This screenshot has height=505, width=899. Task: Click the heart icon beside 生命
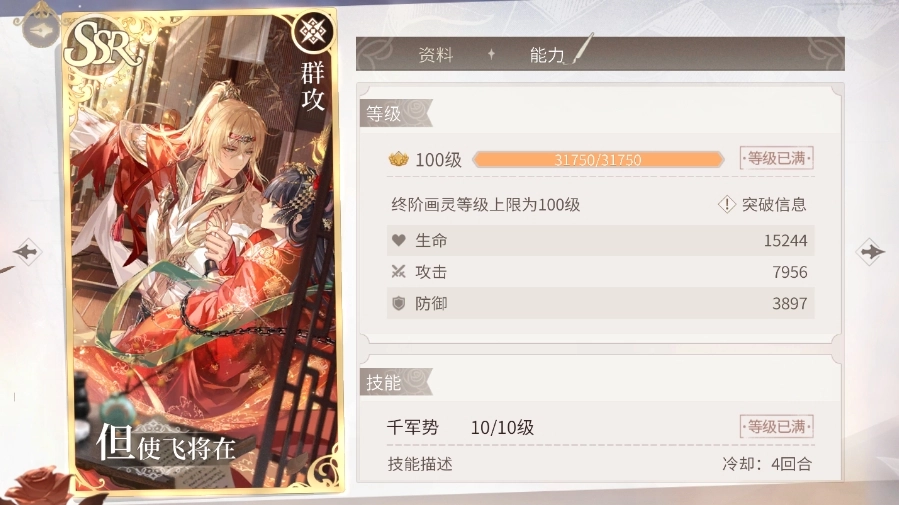398,241
